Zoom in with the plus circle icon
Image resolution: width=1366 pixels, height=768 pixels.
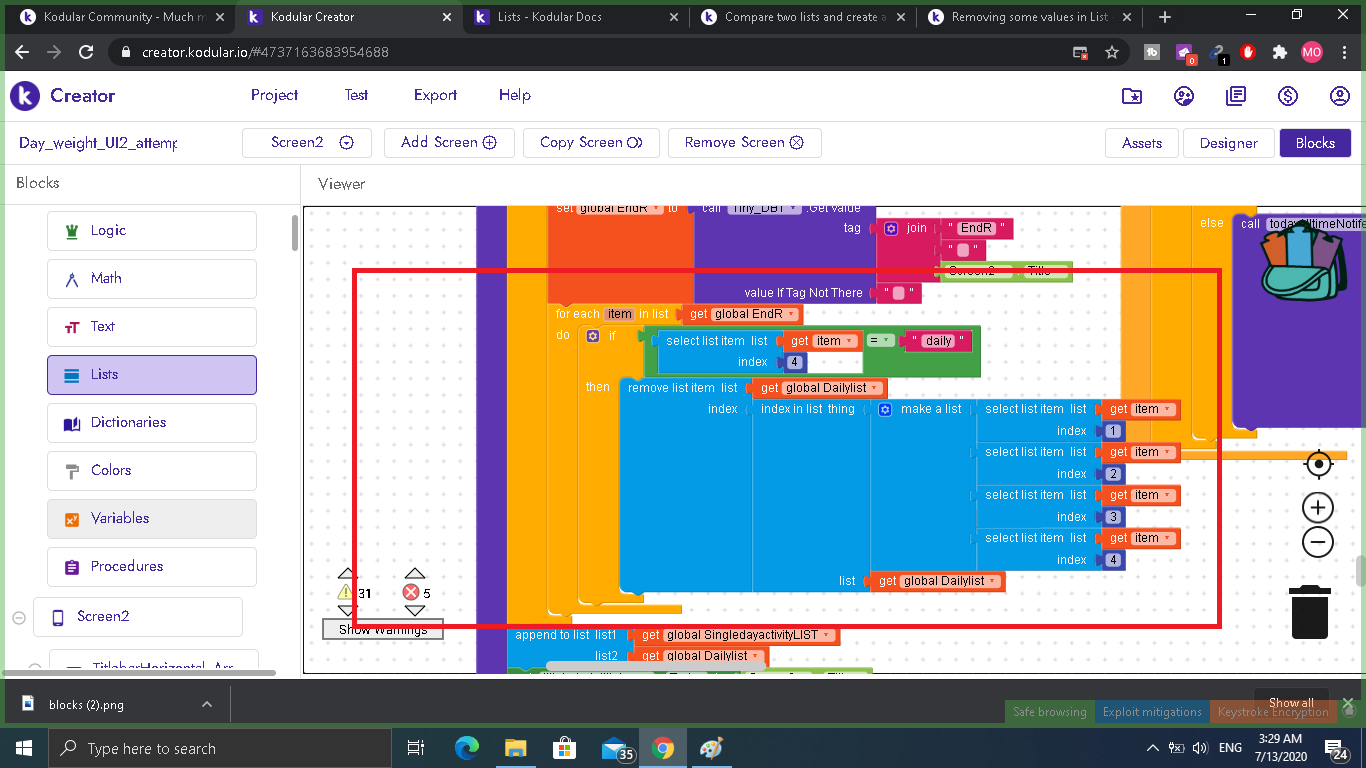1318,507
